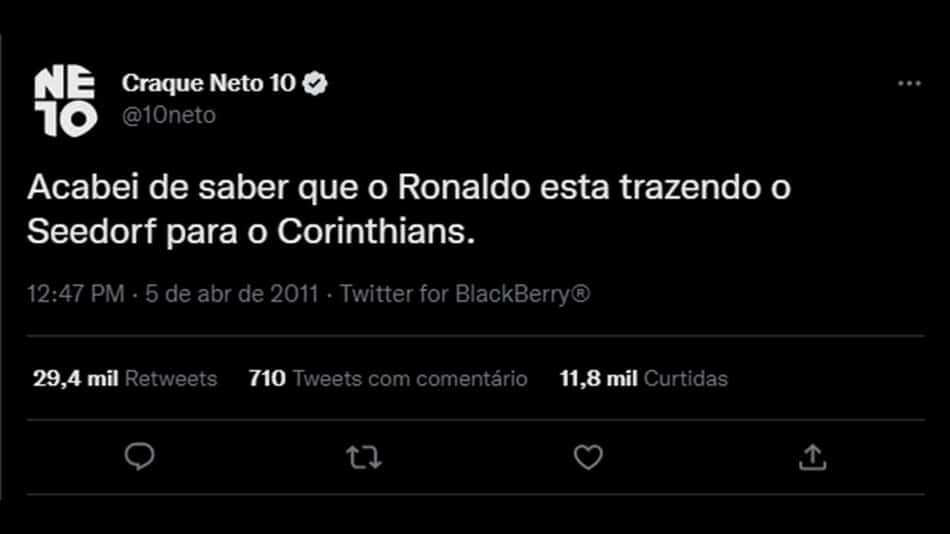View 710 Tweets com comentário
Viewport: 950px width, 534px height.
click(x=388, y=379)
